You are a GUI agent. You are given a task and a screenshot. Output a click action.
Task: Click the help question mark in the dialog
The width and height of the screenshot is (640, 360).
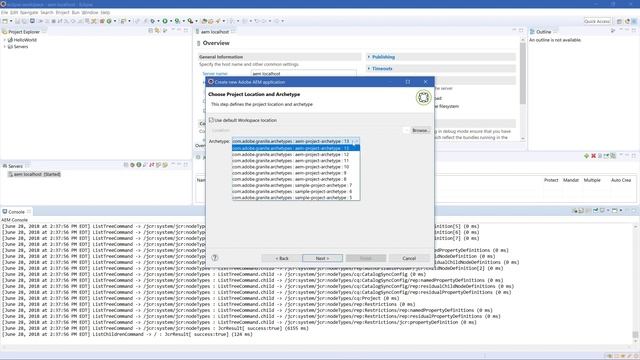(215, 258)
